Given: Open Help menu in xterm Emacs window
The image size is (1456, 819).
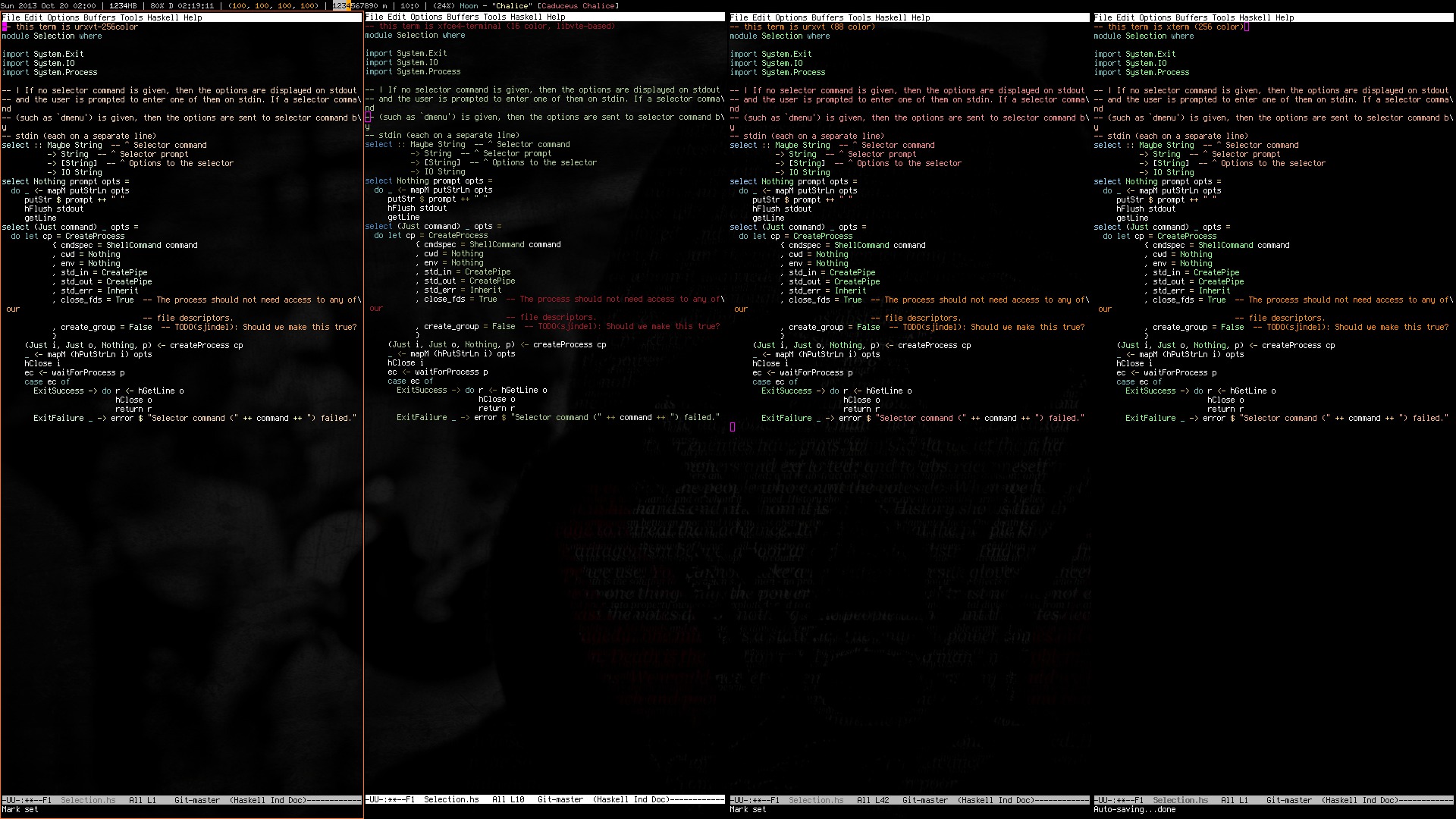Looking at the screenshot, I should pyautogui.click(x=1285, y=17).
